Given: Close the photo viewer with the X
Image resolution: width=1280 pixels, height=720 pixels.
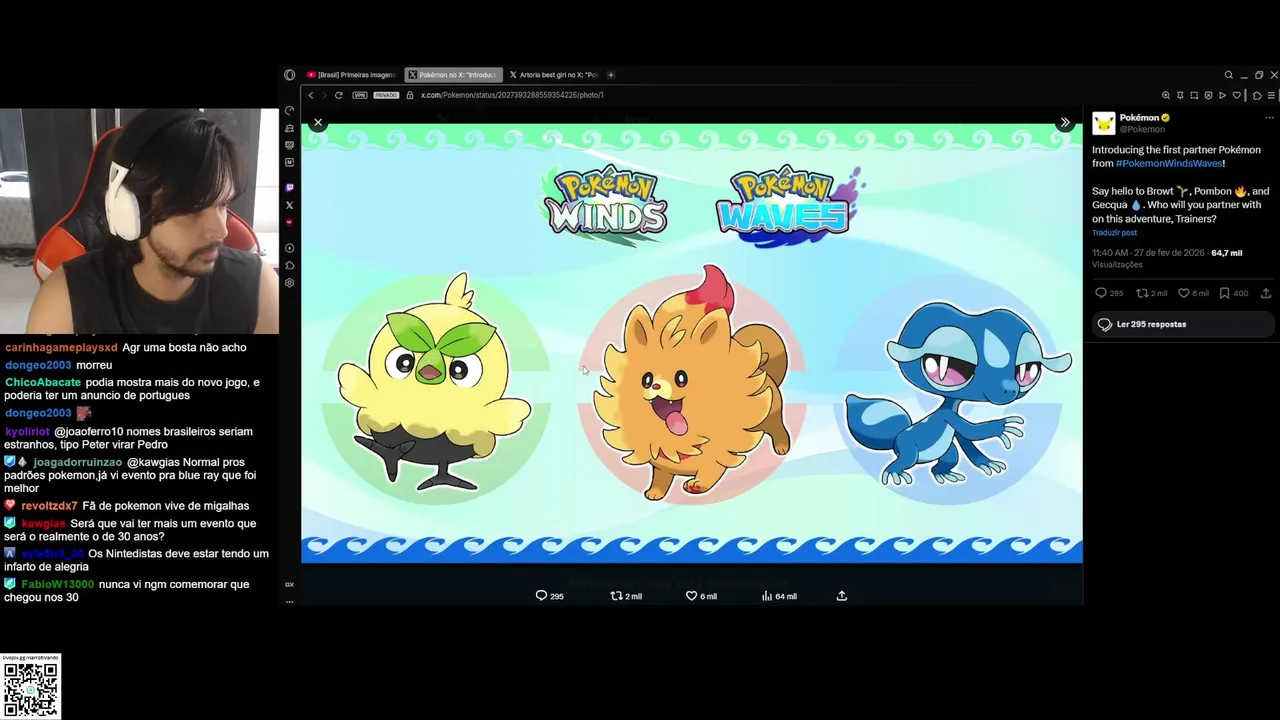Looking at the screenshot, I should (318, 122).
